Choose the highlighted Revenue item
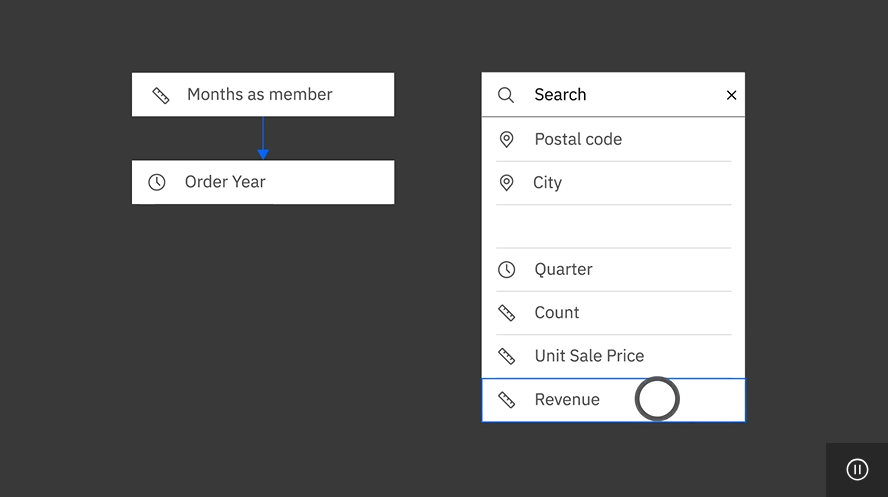Screen dimensions: 888x497 (x=613, y=400)
